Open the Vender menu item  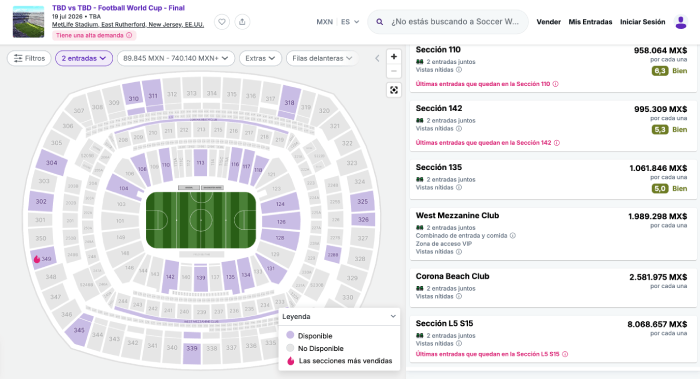tap(548, 22)
